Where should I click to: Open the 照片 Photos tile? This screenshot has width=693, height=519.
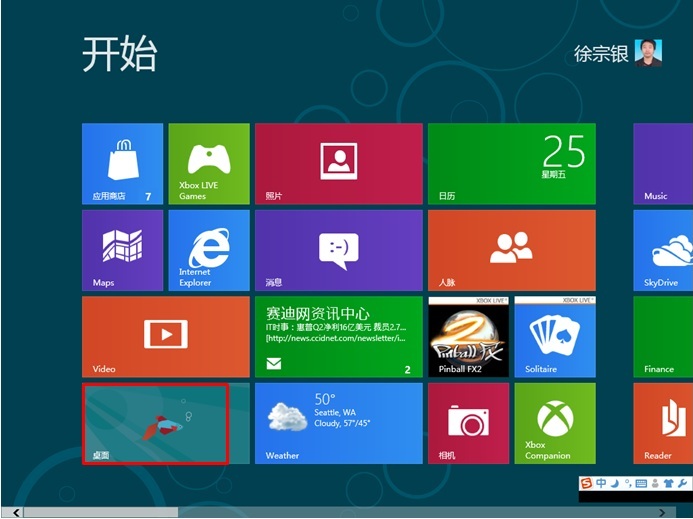(x=339, y=164)
